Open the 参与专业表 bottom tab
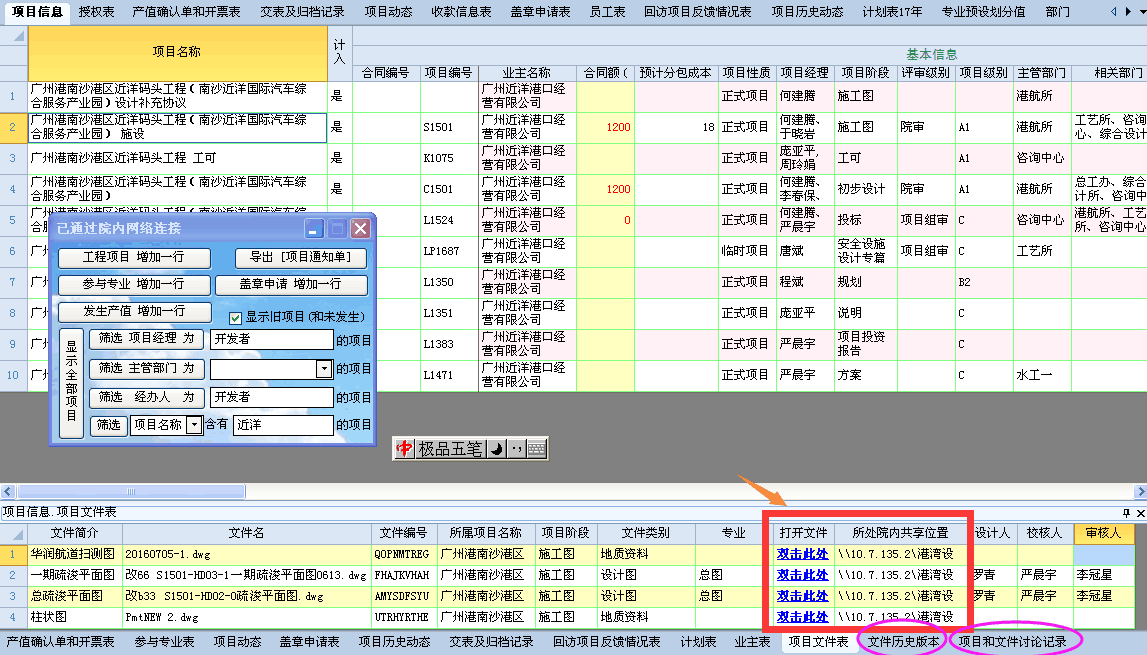This screenshot has height=655, width=1147. tap(164, 642)
